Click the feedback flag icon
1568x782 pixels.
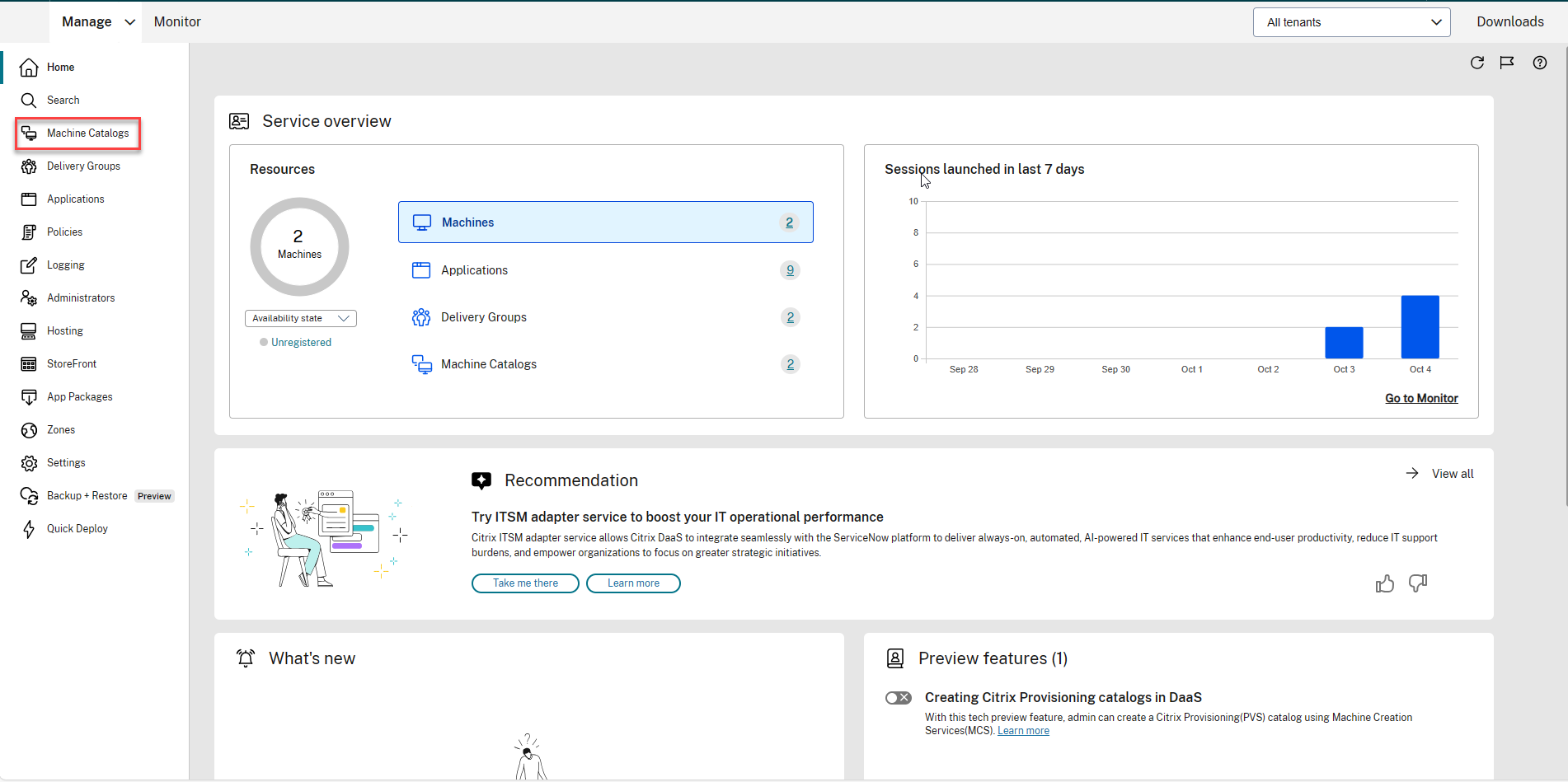point(1507,63)
